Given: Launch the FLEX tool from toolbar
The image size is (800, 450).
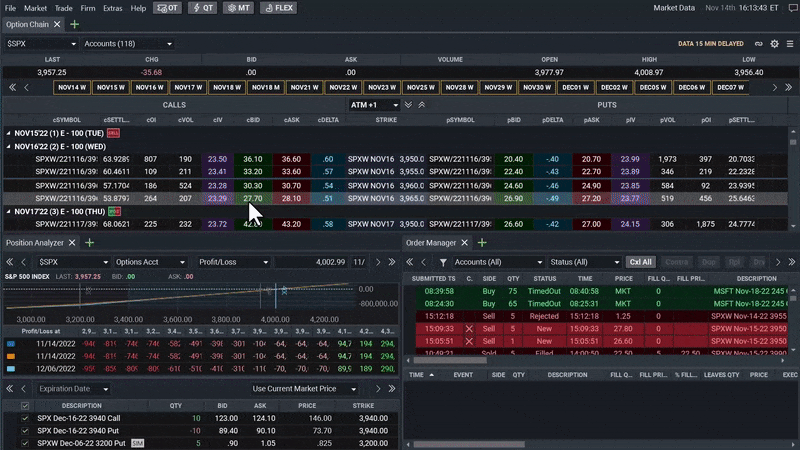Looking at the screenshot, I should pos(278,7).
